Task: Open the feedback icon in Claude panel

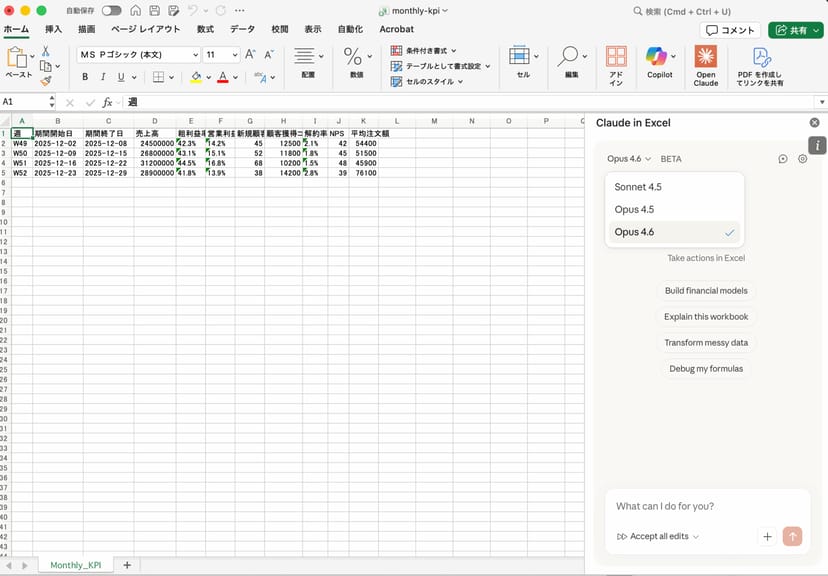Action: [x=782, y=158]
